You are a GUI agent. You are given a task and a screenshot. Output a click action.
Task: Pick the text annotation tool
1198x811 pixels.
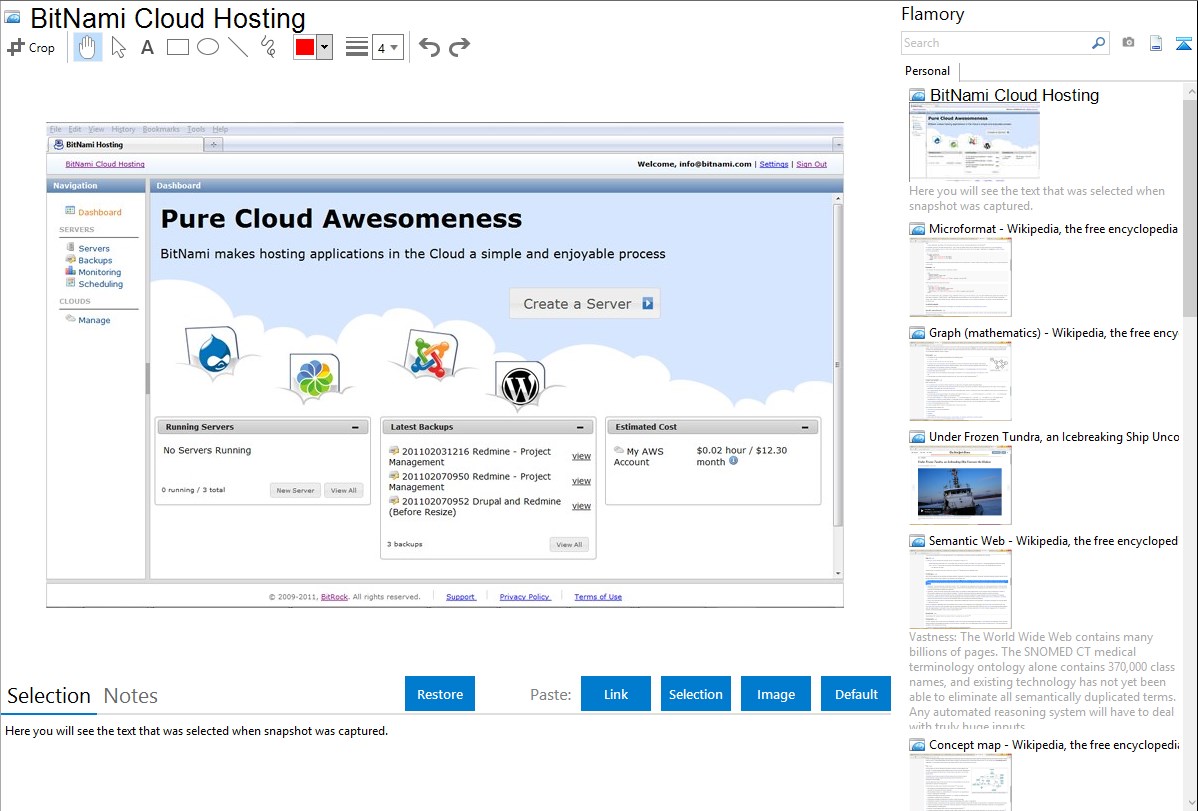click(x=147, y=47)
